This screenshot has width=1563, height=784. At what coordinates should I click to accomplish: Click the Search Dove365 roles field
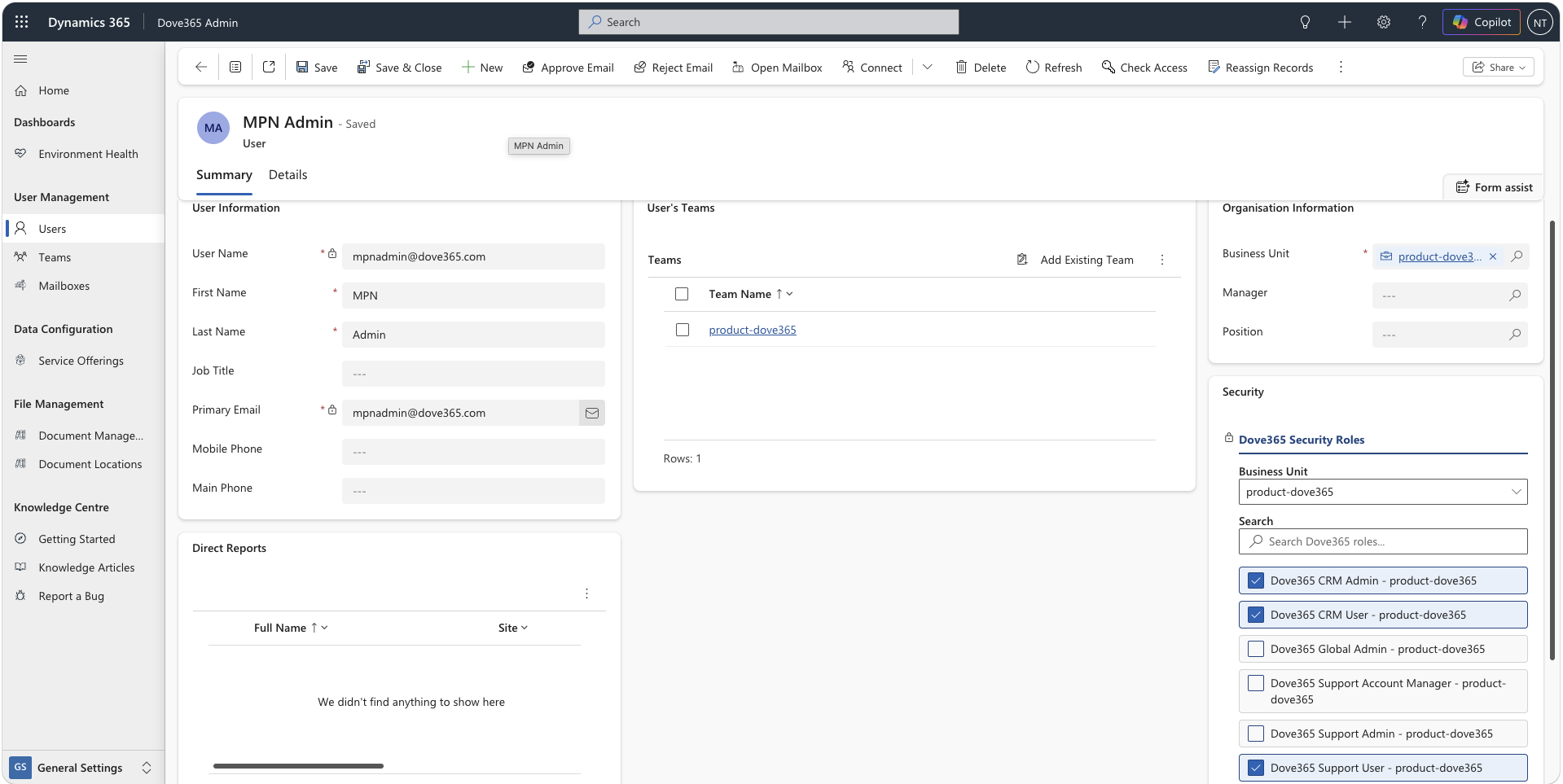click(x=1383, y=541)
